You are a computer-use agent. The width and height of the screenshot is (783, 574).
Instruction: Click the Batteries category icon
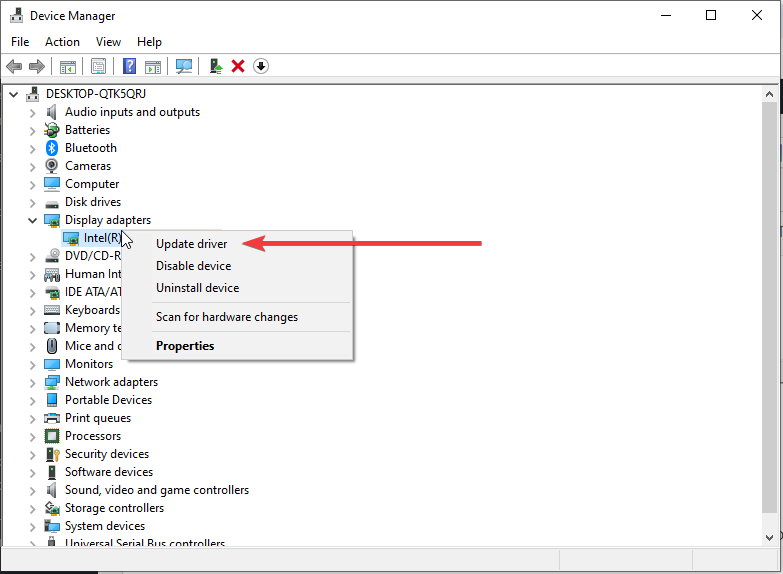point(51,130)
